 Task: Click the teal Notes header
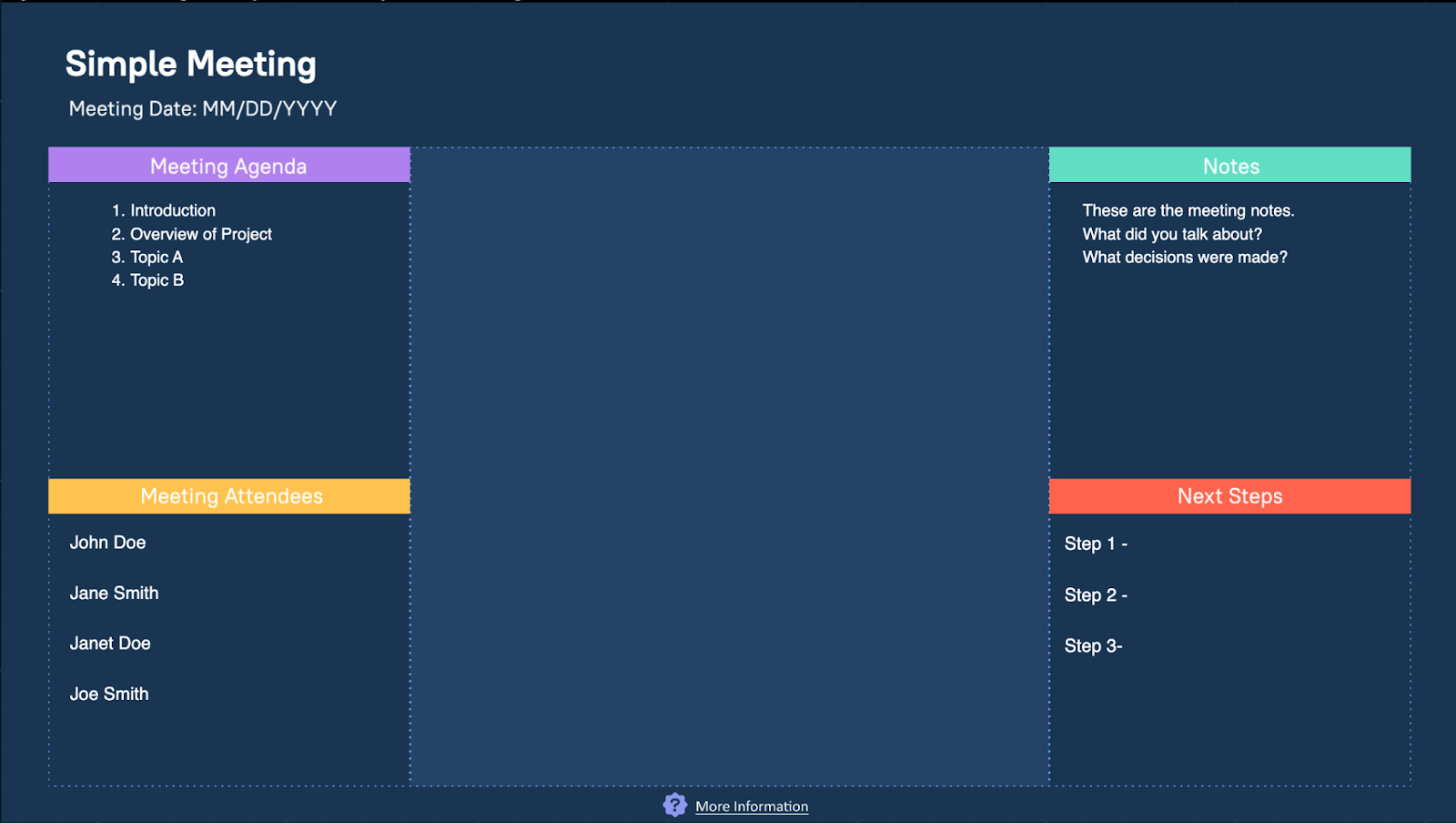click(1230, 166)
